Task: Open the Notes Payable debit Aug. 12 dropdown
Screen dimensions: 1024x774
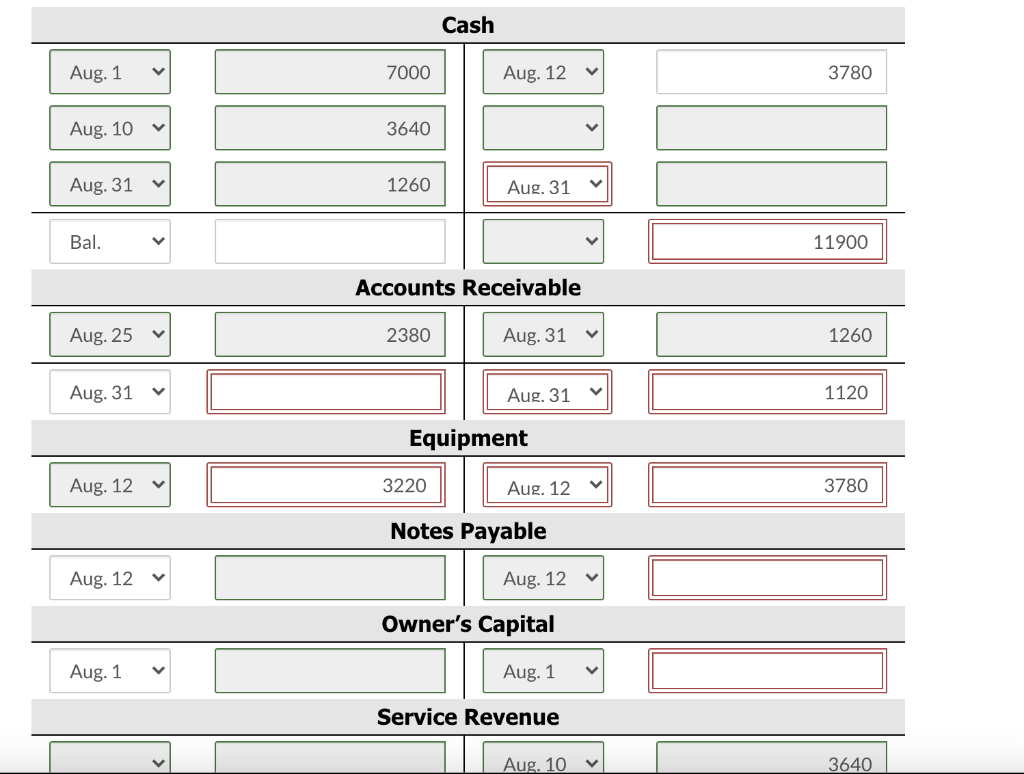Action: [x=110, y=577]
